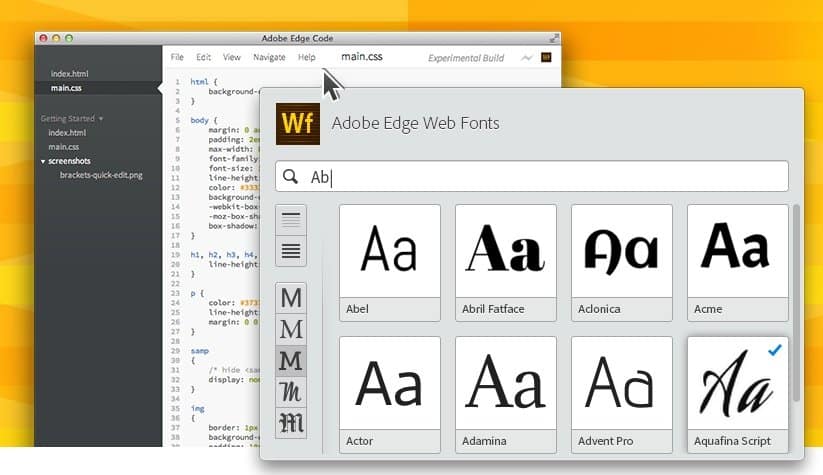This screenshot has width=823, height=475.
Task: Collapse the screenshots folder
Action: tap(43, 161)
